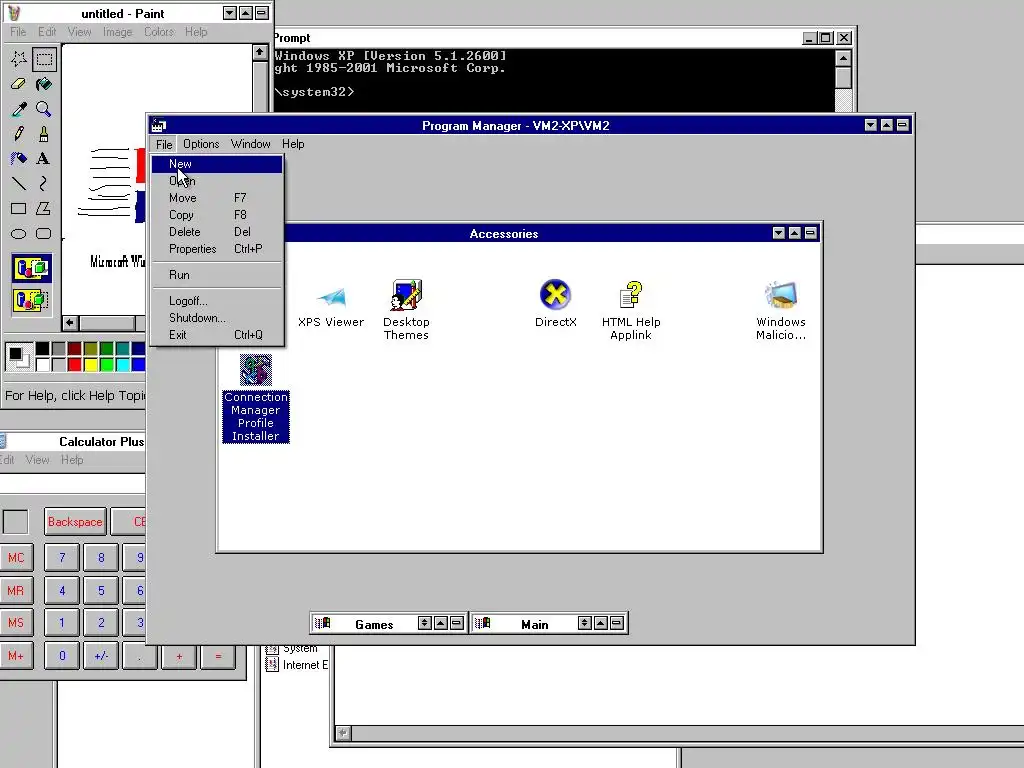Image resolution: width=1024 pixels, height=768 pixels.
Task: Pick the black color swatch in Paint palette
Action: 42,349
